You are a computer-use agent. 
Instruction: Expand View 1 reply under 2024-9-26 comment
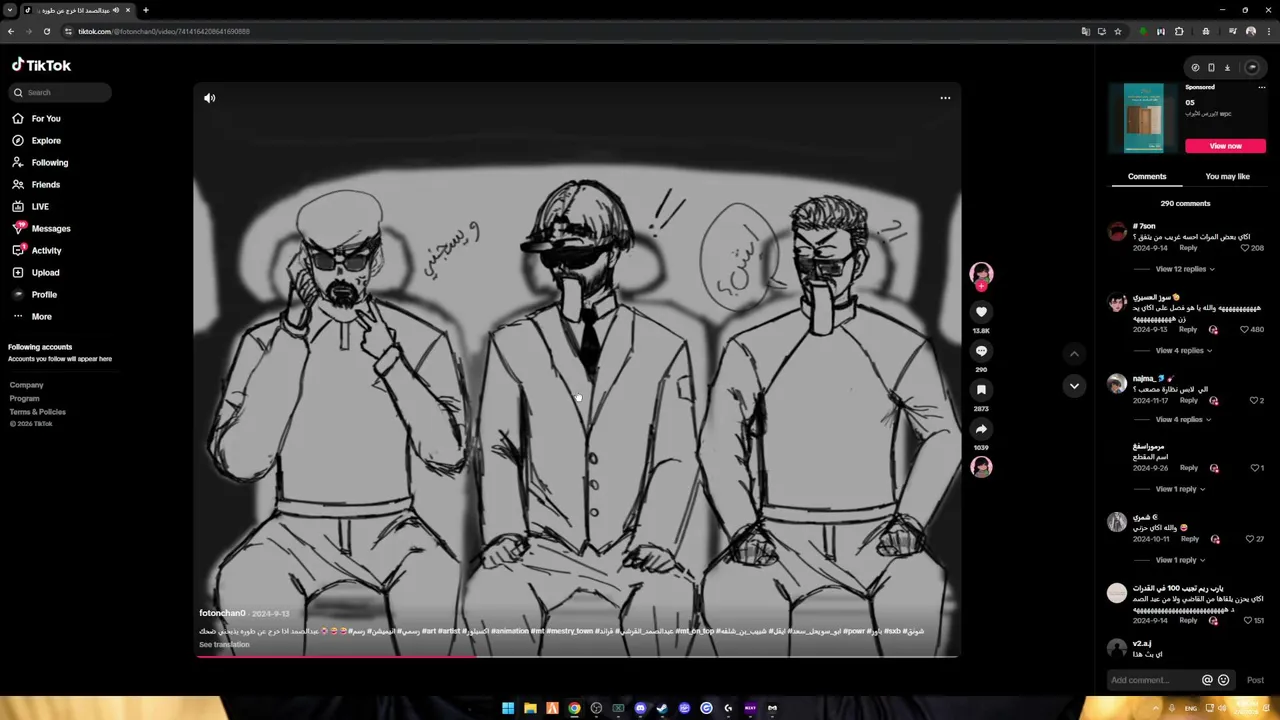(1180, 490)
